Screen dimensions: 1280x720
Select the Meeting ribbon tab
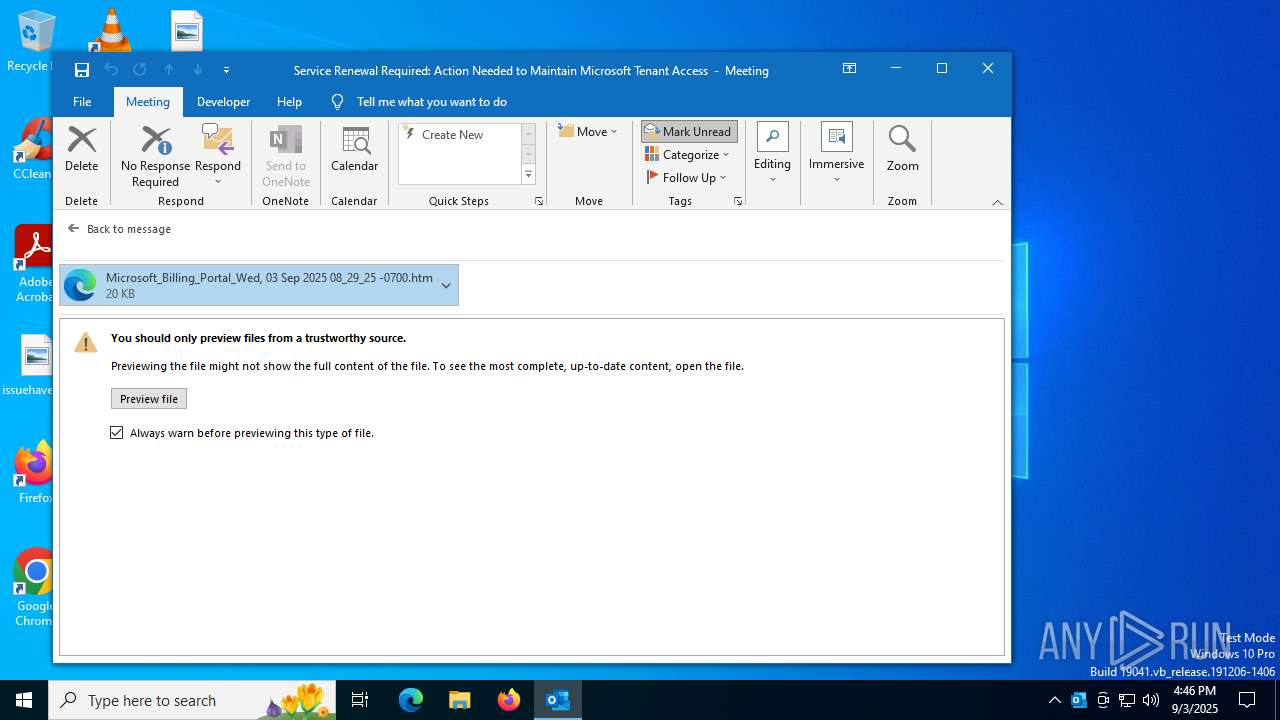click(147, 101)
